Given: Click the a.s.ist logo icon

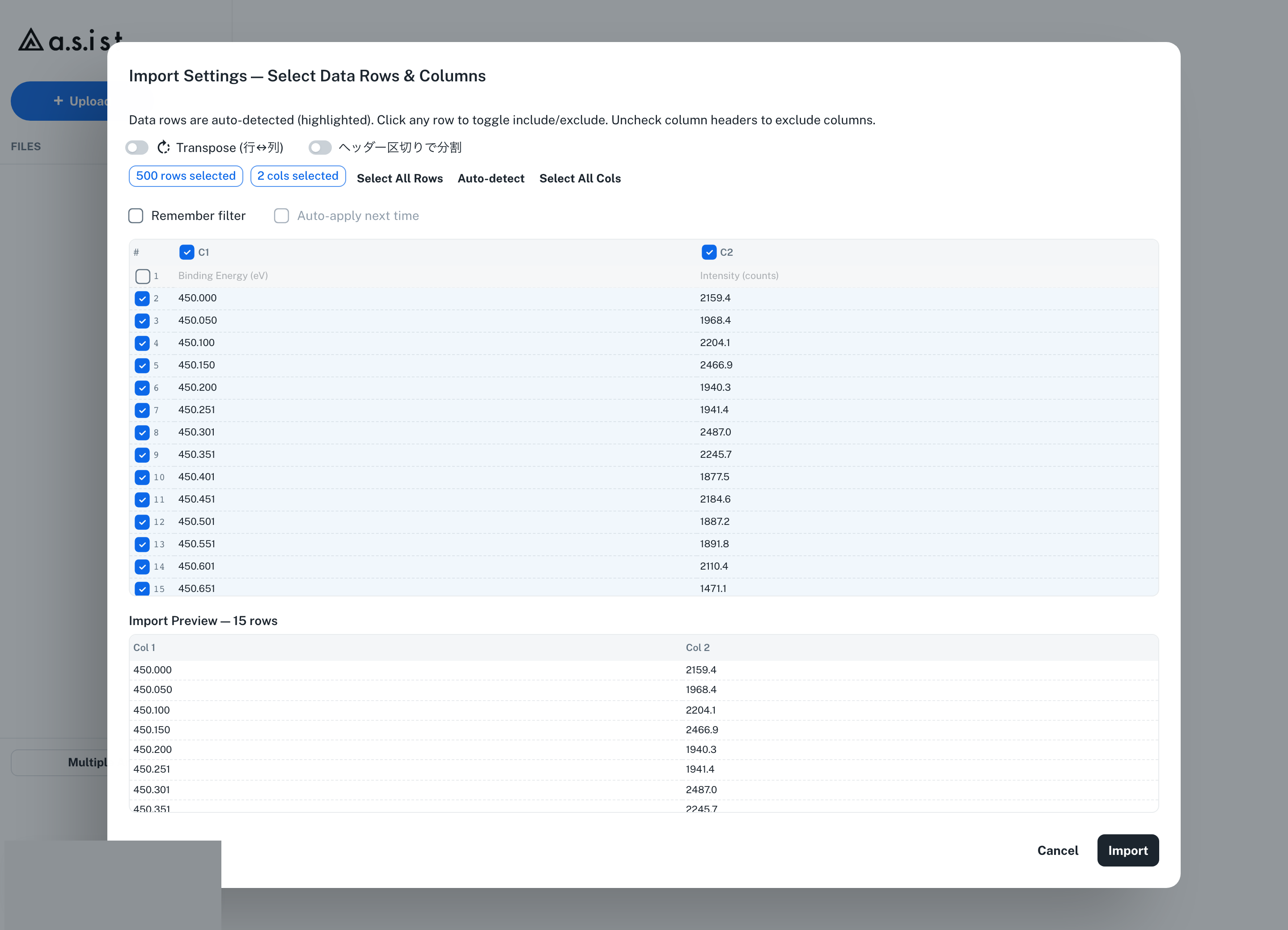Looking at the screenshot, I should tap(31, 40).
